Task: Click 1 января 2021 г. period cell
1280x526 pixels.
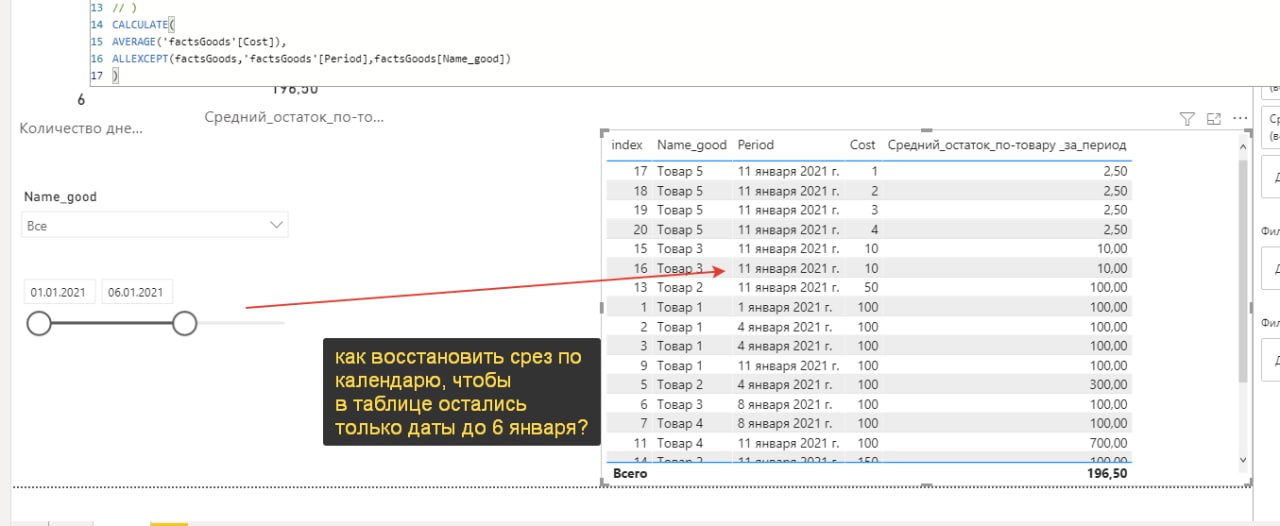Action: pos(785,307)
